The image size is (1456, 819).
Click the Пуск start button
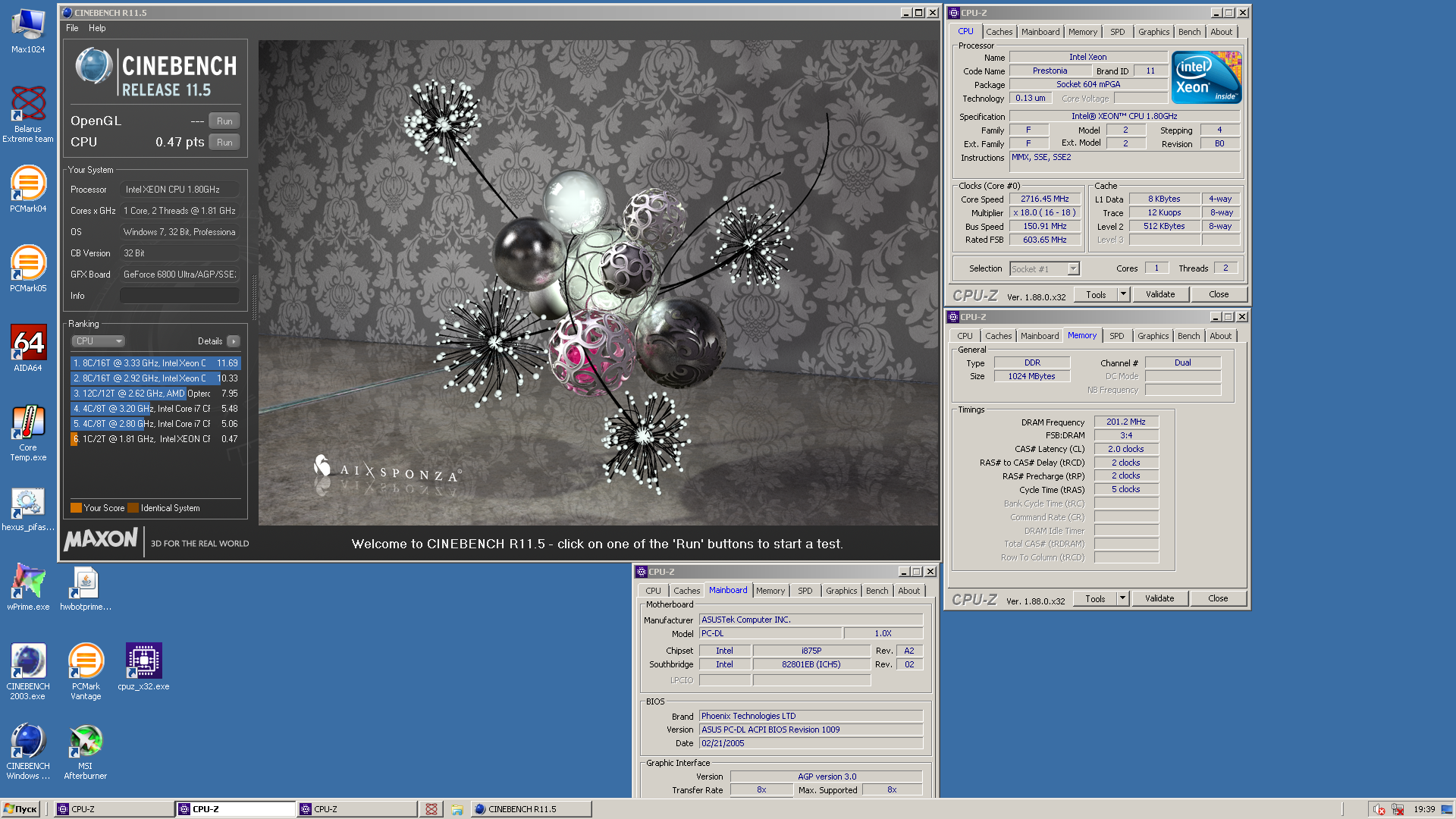[20, 809]
